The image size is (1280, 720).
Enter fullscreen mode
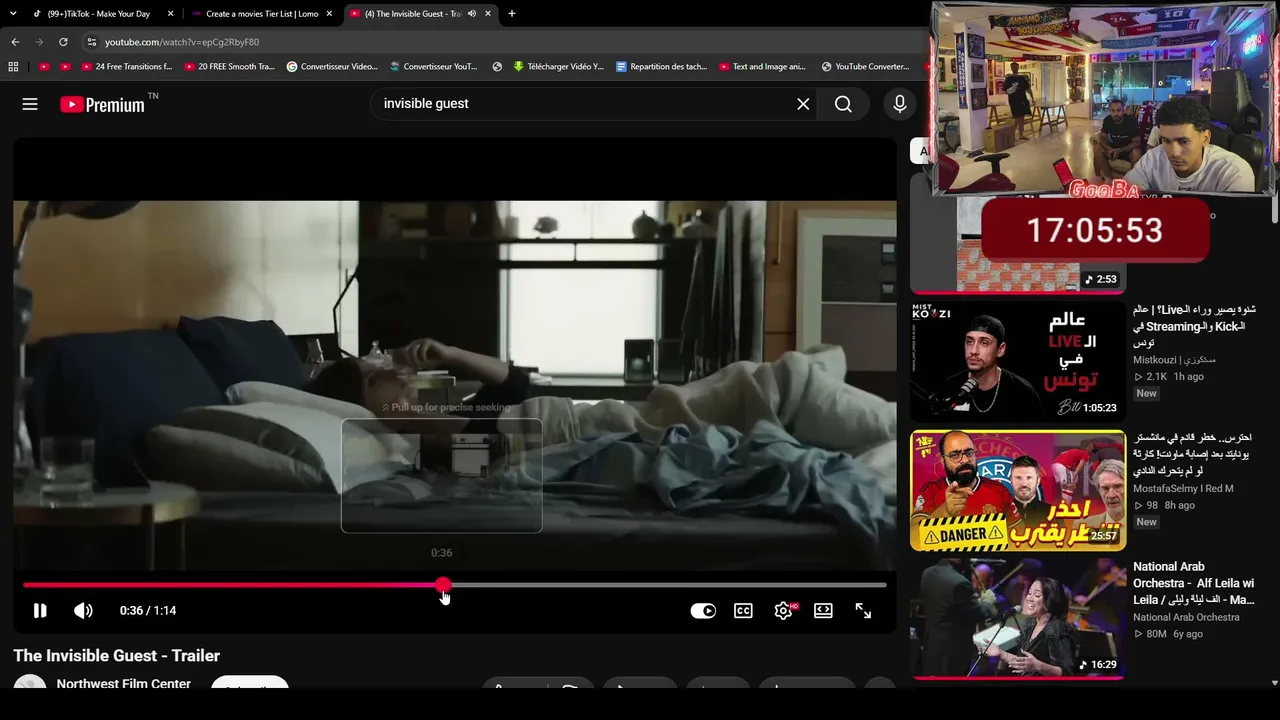[x=863, y=611]
